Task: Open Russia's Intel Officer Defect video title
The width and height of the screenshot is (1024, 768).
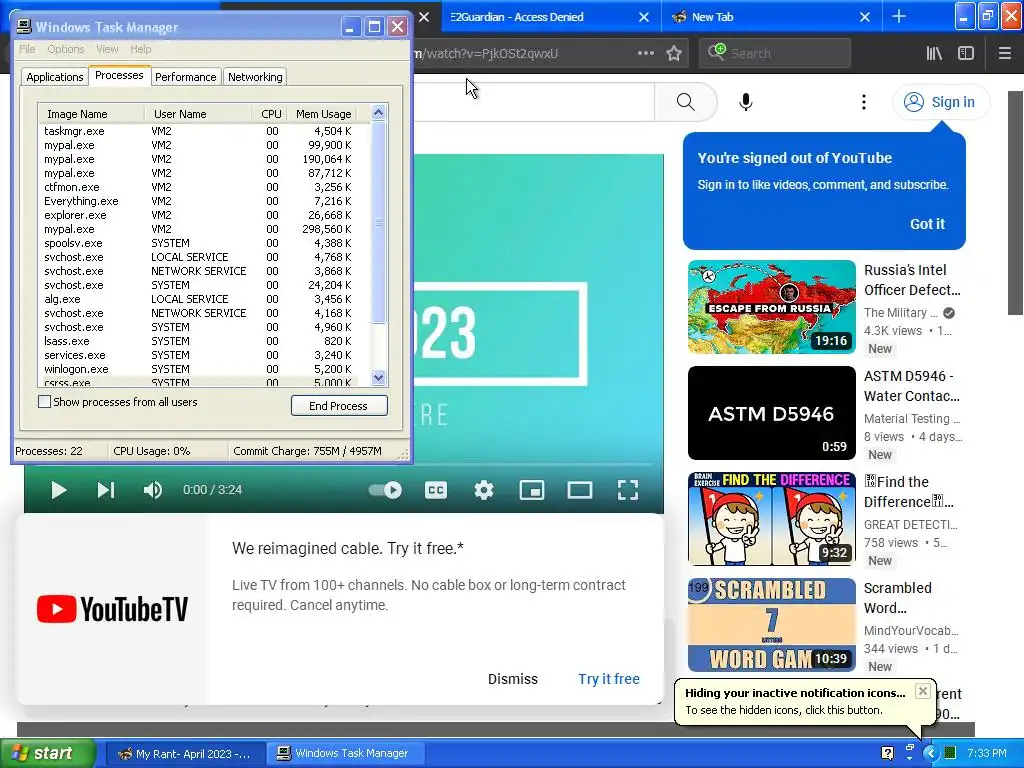Action: point(912,280)
